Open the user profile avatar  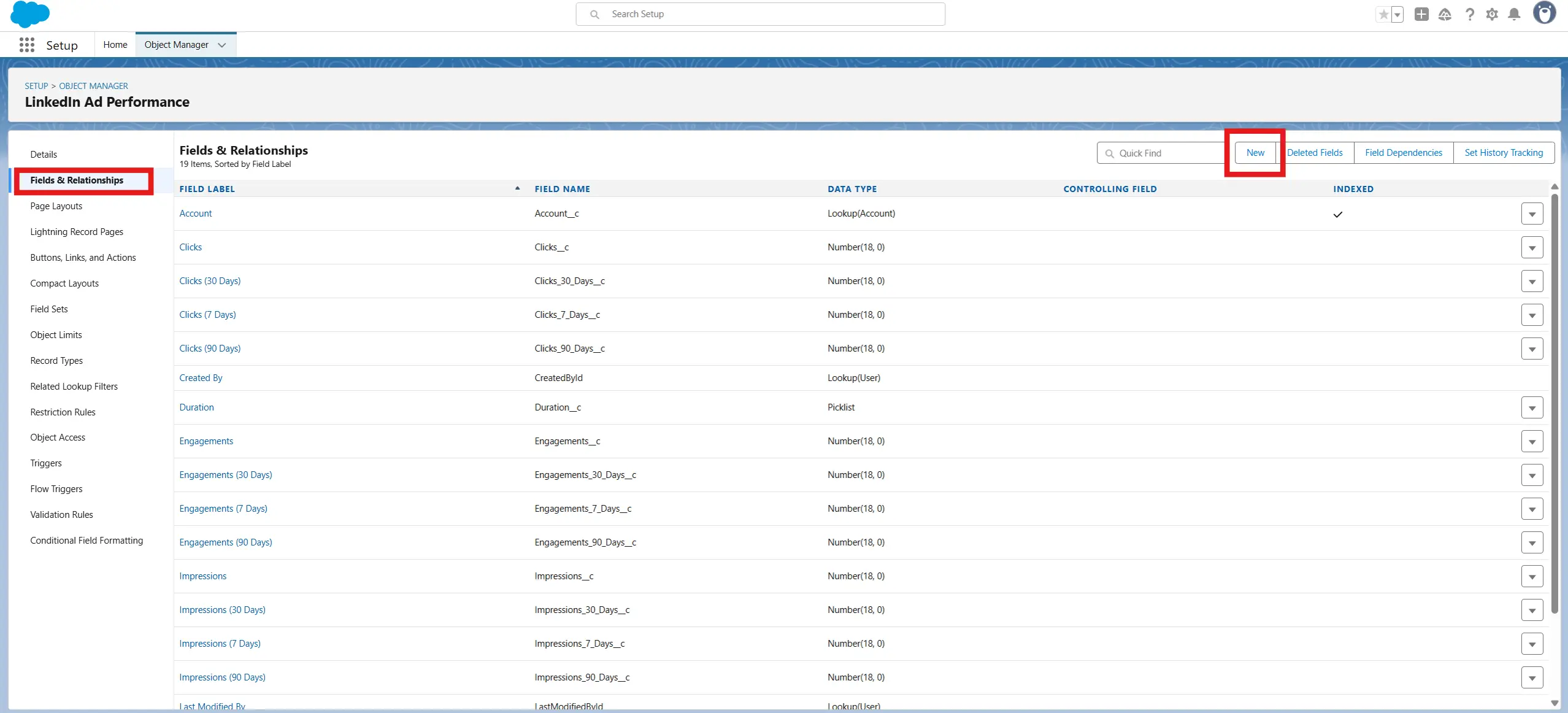[1544, 13]
